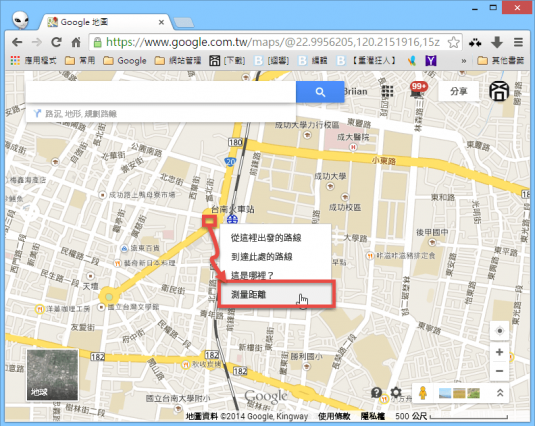This screenshot has height=426, width=535.
Task: Open notifications bell showing 99+
Action: (x=418, y=90)
